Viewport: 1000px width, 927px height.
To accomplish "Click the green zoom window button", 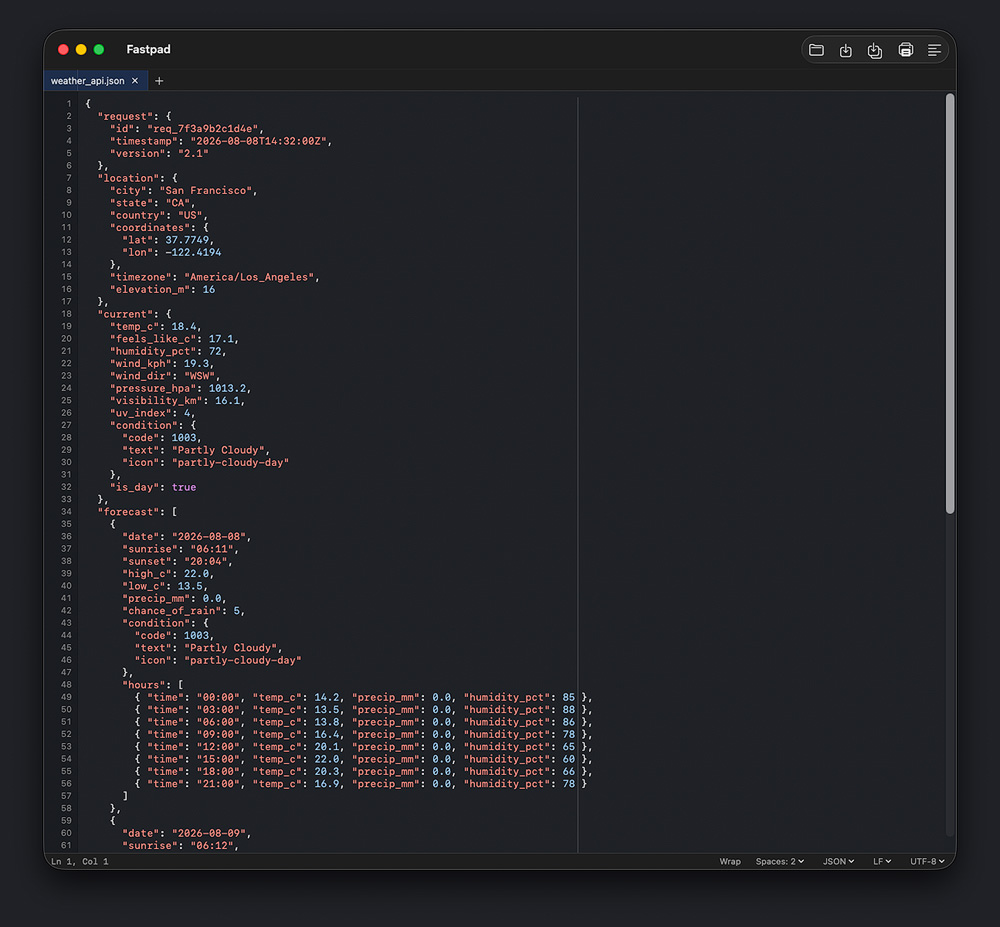I will point(99,50).
